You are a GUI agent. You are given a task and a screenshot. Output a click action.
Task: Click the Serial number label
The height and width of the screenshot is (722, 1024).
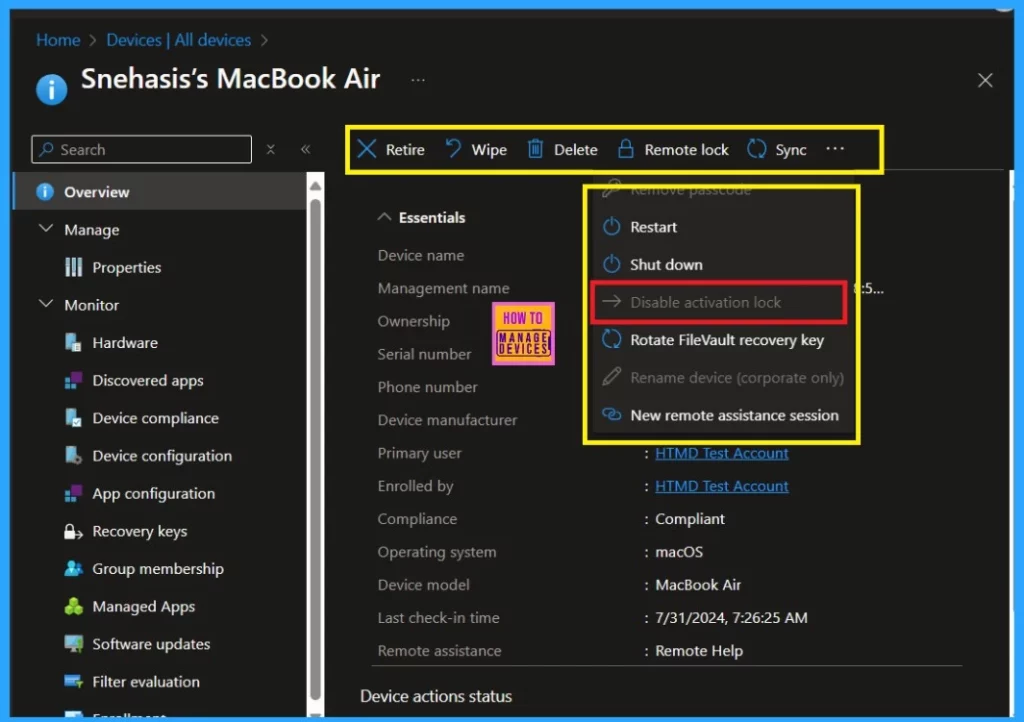424,354
